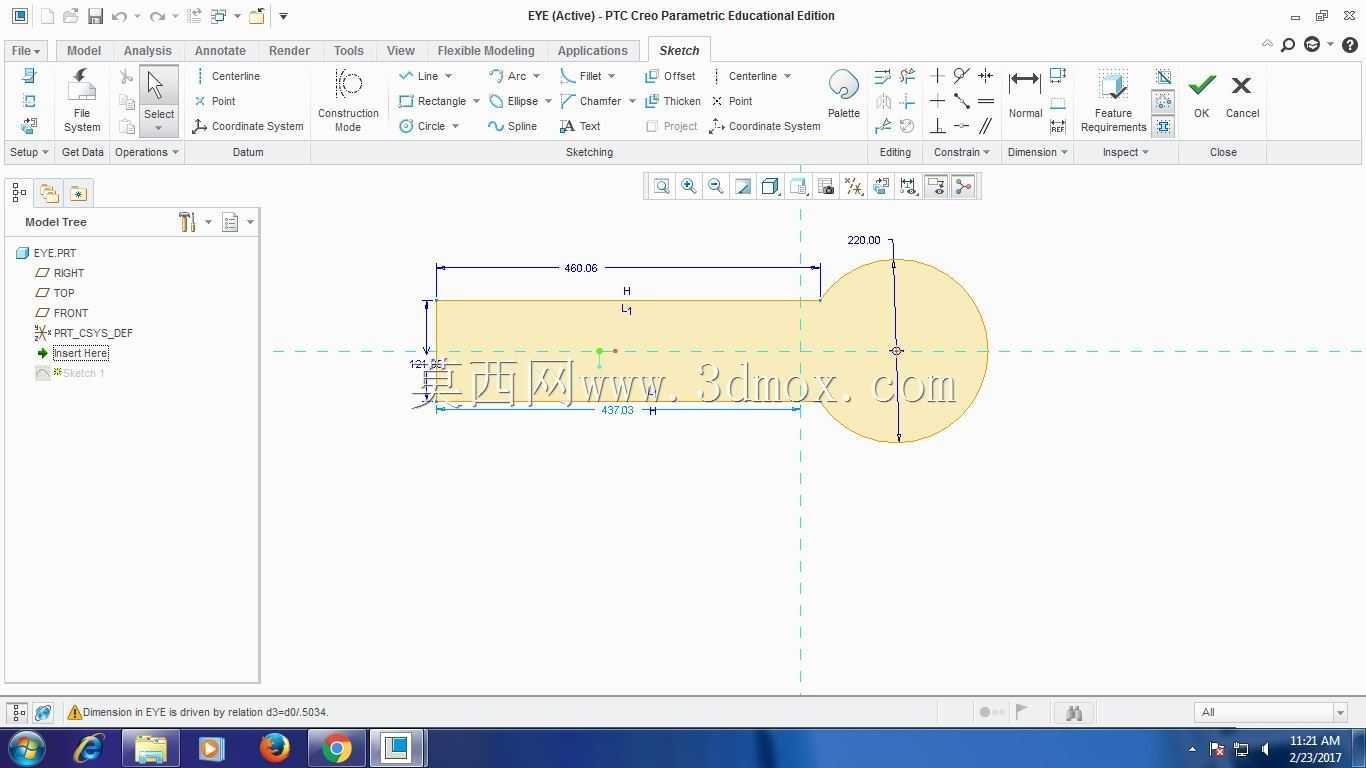This screenshot has height=768, width=1366.
Task: Click the 220.00 diameter dimension value
Action: (864, 240)
